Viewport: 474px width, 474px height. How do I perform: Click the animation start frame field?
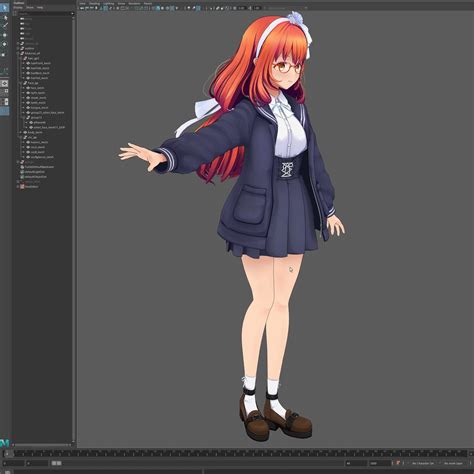pyautogui.click(x=13, y=463)
